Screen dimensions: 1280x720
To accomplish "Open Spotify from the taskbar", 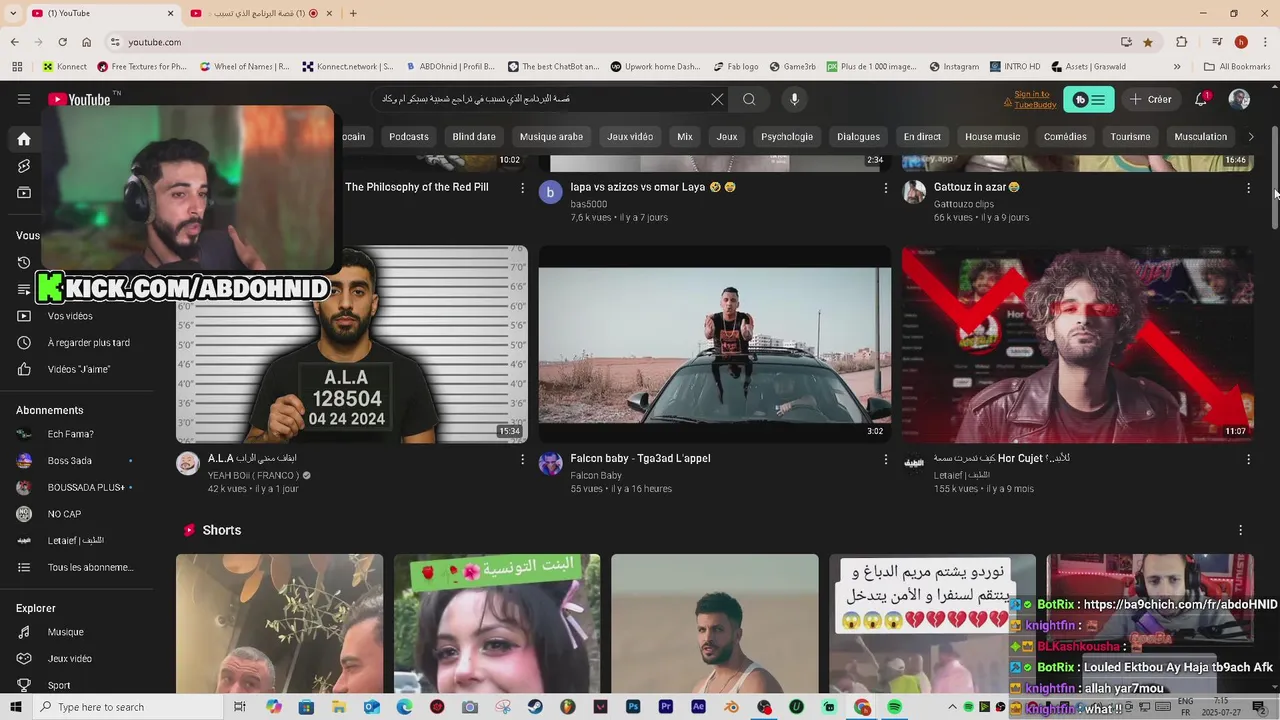I will (x=894, y=707).
